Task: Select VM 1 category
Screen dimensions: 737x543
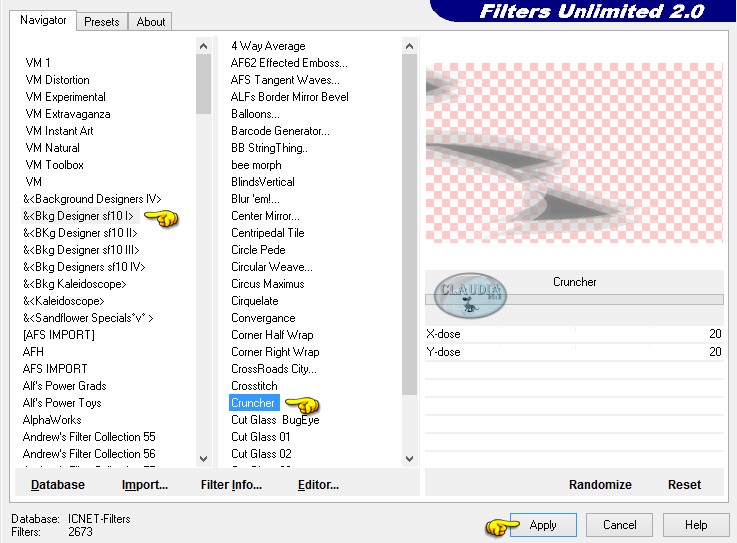Action: coord(38,63)
